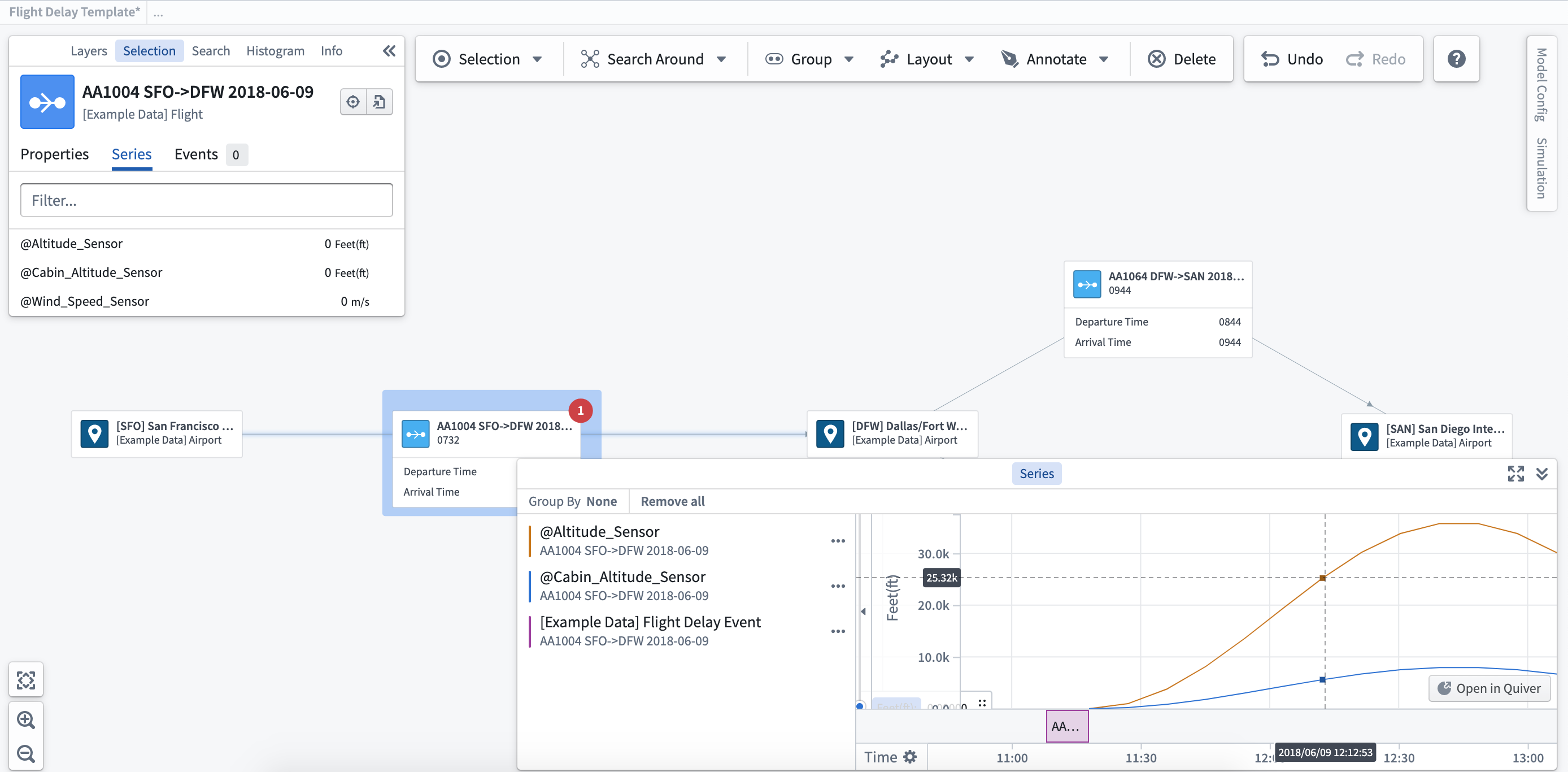The height and width of the screenshot is (772, 1568).
Task: Click the SFO airport node icon
Action: pyautogui.click(x=94, y=434)
